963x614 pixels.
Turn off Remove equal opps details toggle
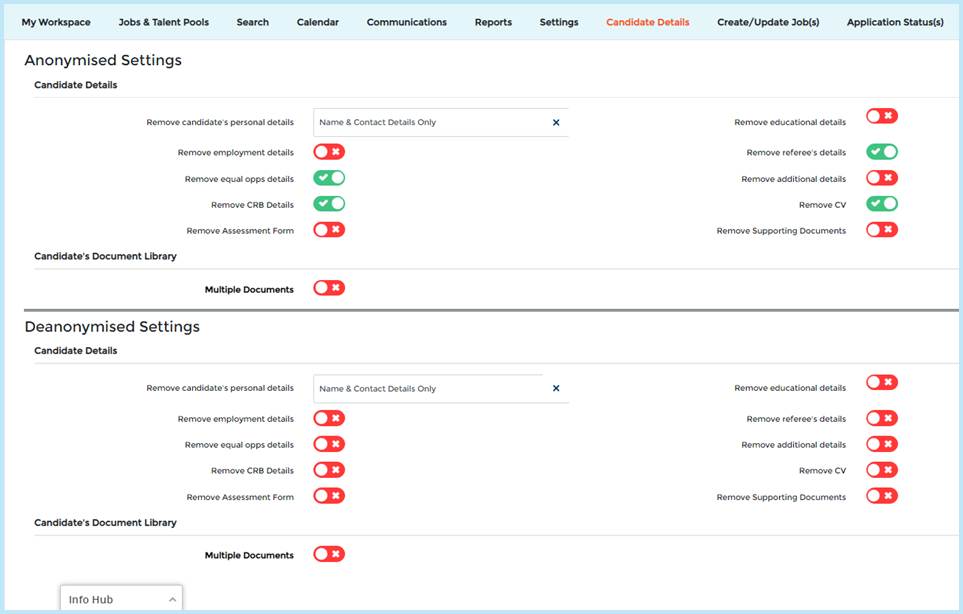(x=329, y=177)
